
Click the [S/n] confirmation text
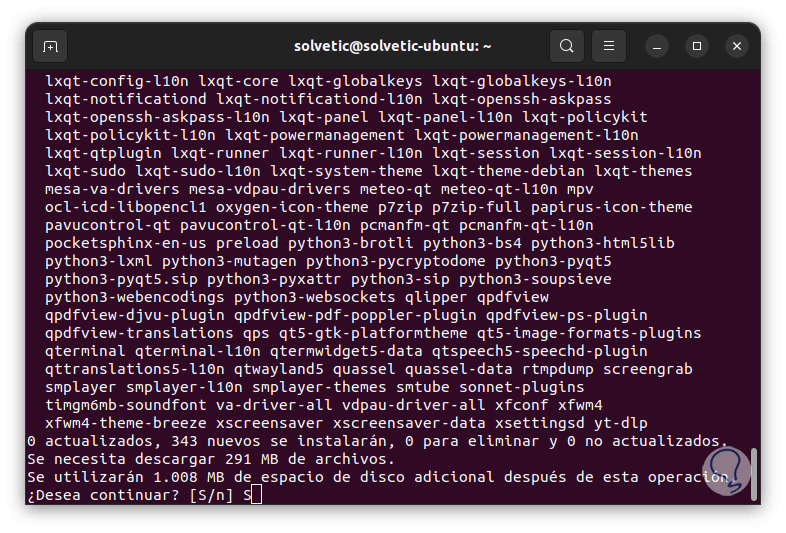coord(211,495)
